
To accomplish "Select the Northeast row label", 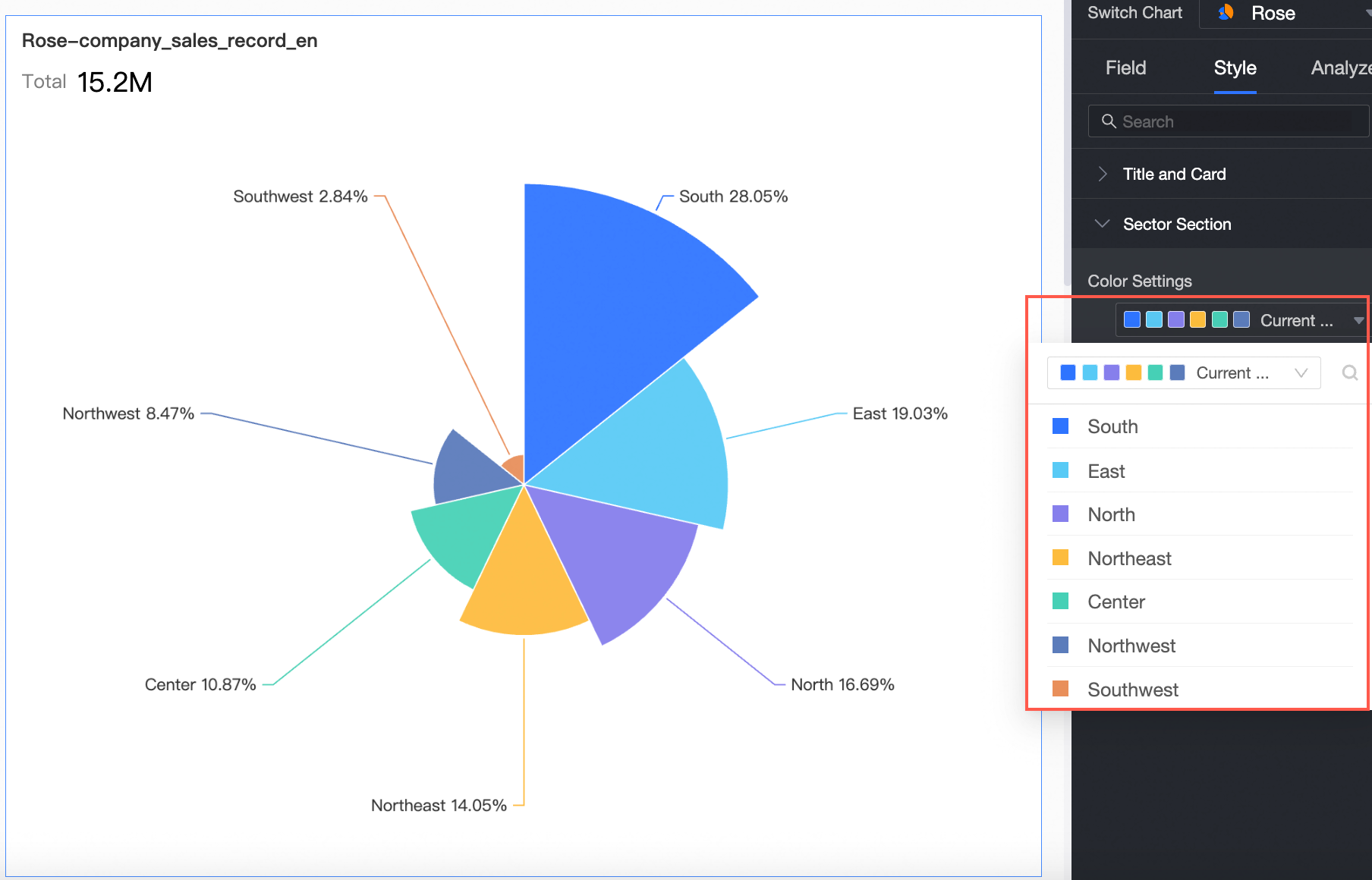I will click(x=1129, y=558).
